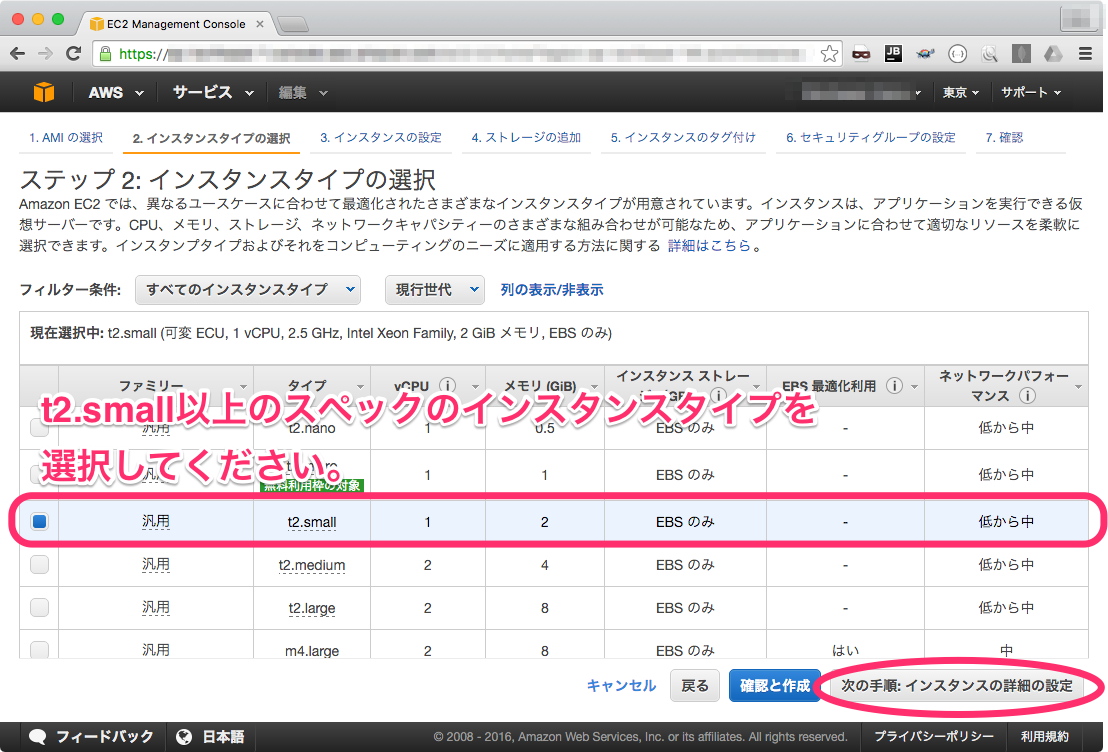Click the EBS 最適化利用 column sort arrow
The width and height of the screenshot is (1108, 752).
pos(914,387)
